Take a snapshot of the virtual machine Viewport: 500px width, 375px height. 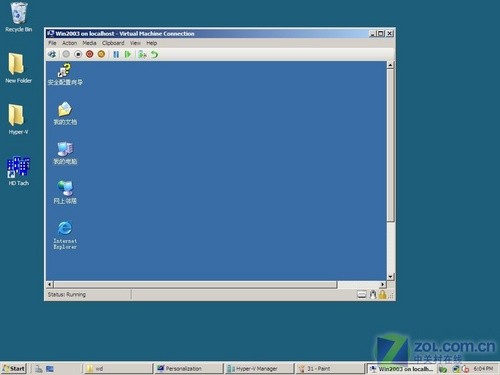pos(142,54)
